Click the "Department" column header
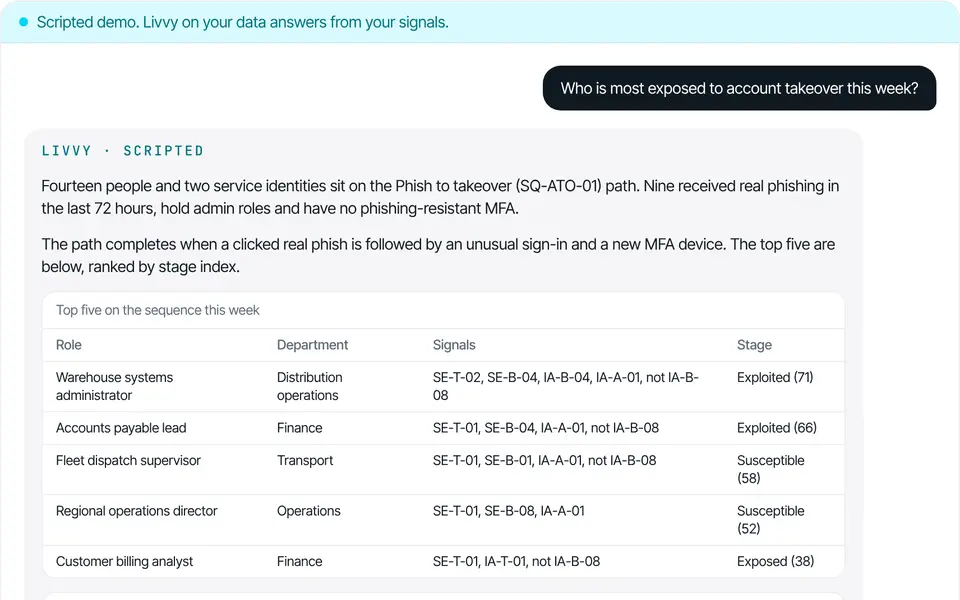960x600 pixels. pyautogui.click(x=312, y=345)
